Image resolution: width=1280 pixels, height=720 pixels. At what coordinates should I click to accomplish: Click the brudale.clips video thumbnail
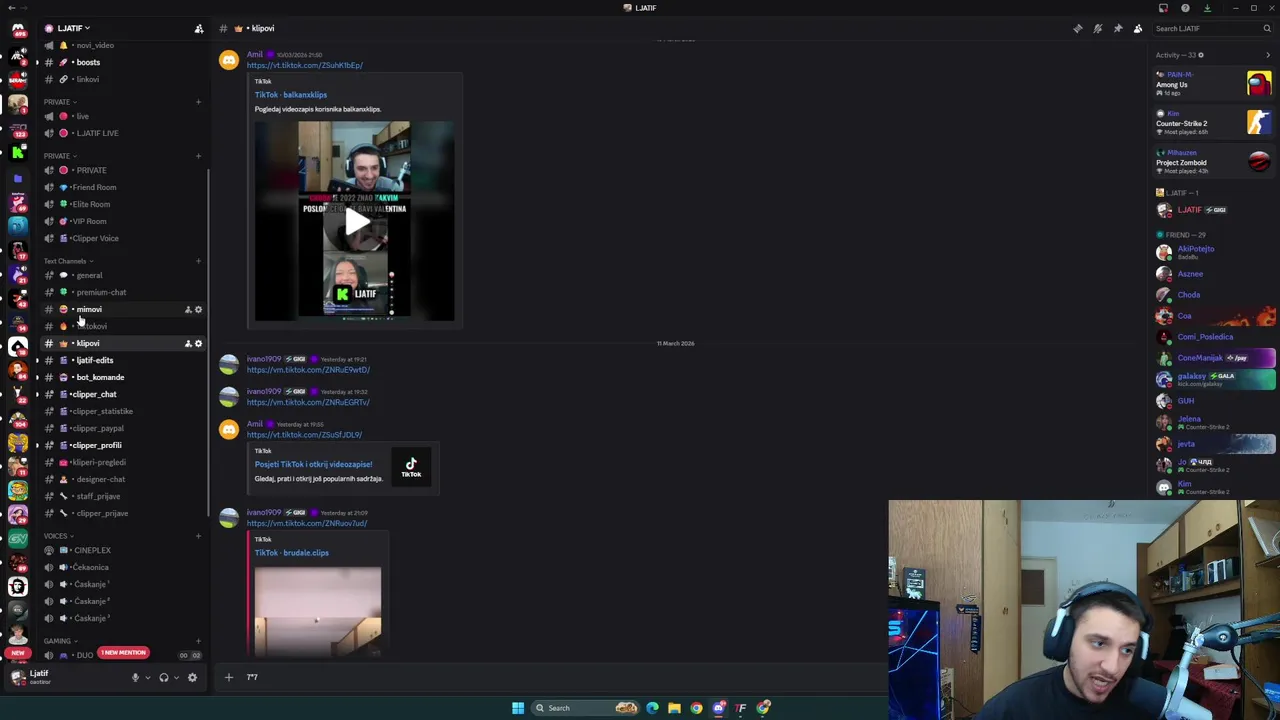(x=317, y=610)
